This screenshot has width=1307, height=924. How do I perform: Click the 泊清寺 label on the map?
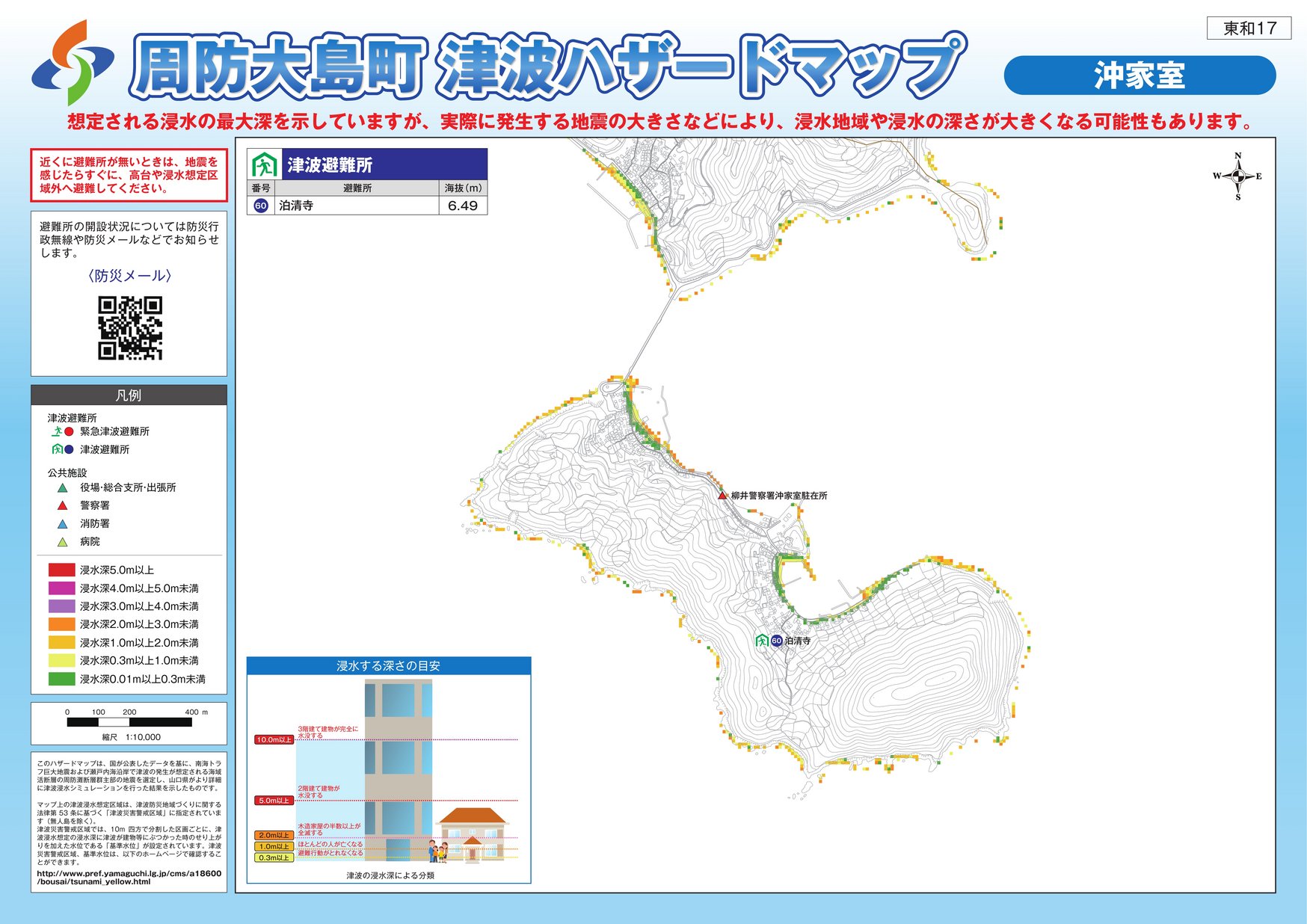tap(798, 641)
